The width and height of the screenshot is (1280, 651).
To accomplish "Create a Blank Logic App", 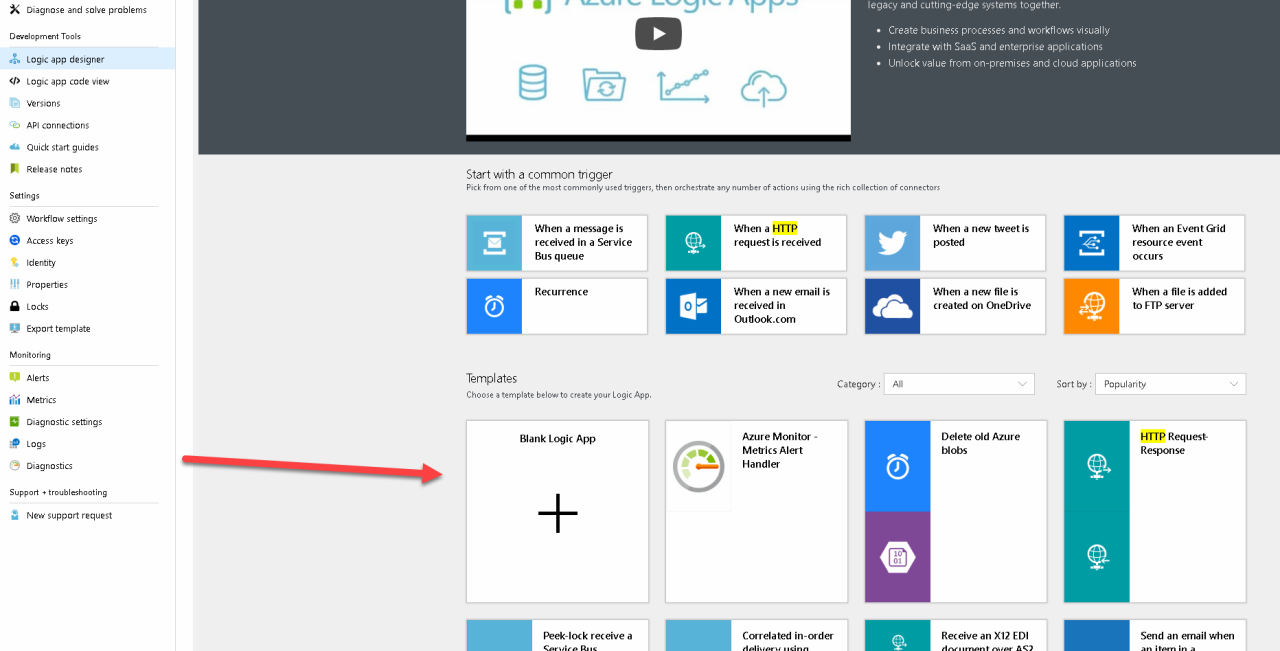I will click(x=557, y=512).
